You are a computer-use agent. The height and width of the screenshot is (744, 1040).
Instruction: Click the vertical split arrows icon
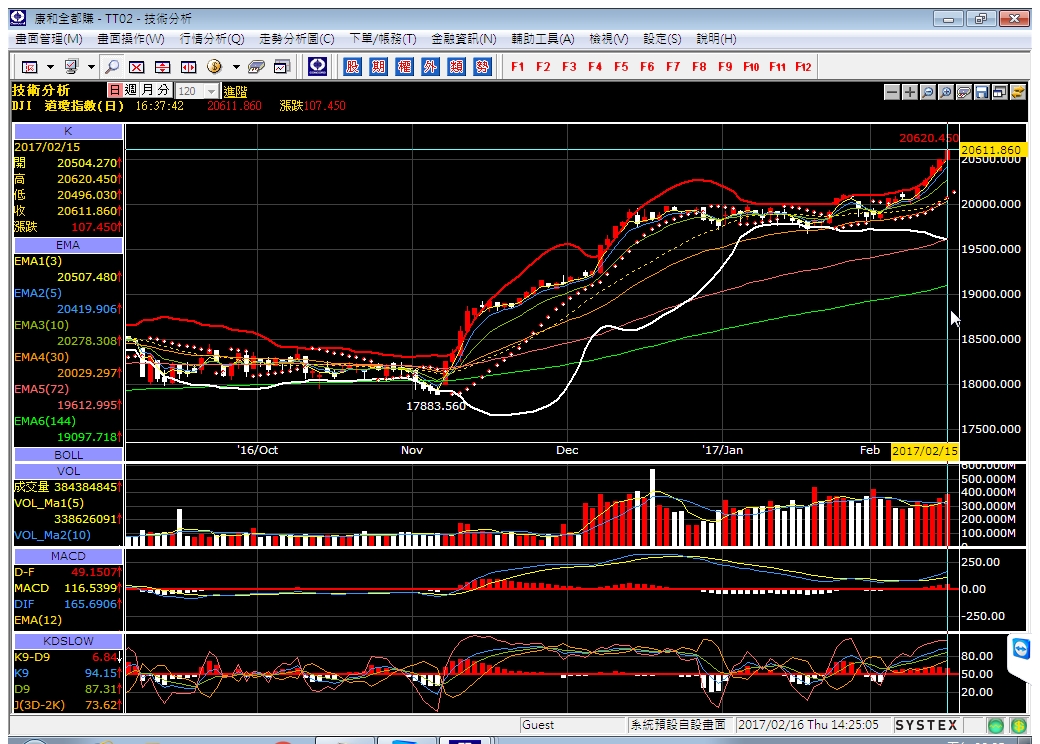[162, 66]
